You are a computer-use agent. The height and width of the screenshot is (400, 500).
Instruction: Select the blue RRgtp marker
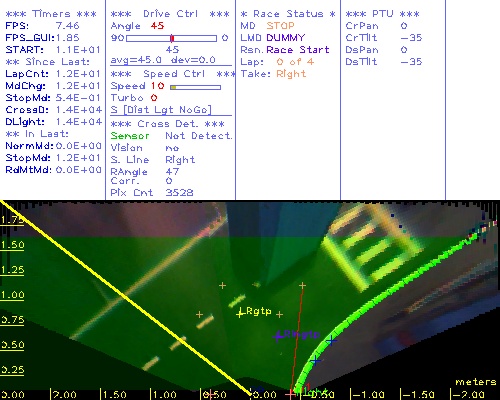[297, 335]
